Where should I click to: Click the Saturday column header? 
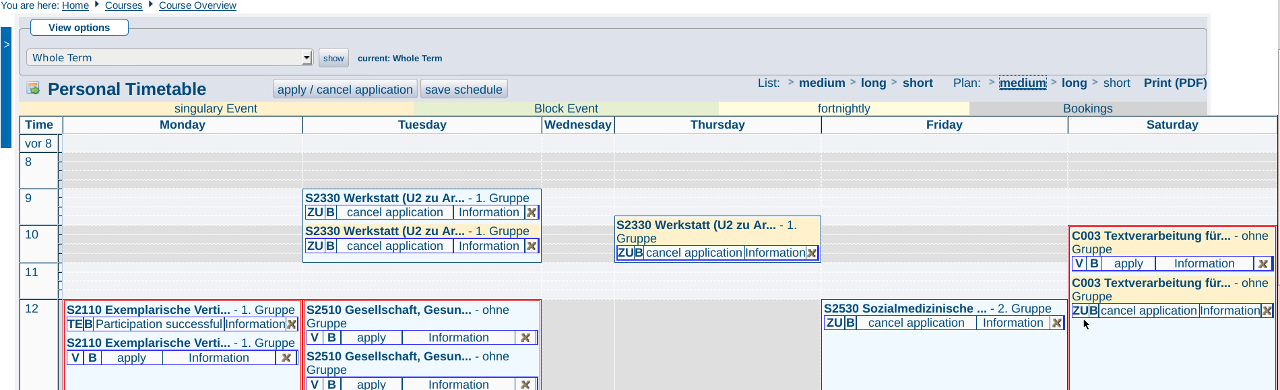(1172, 125)
